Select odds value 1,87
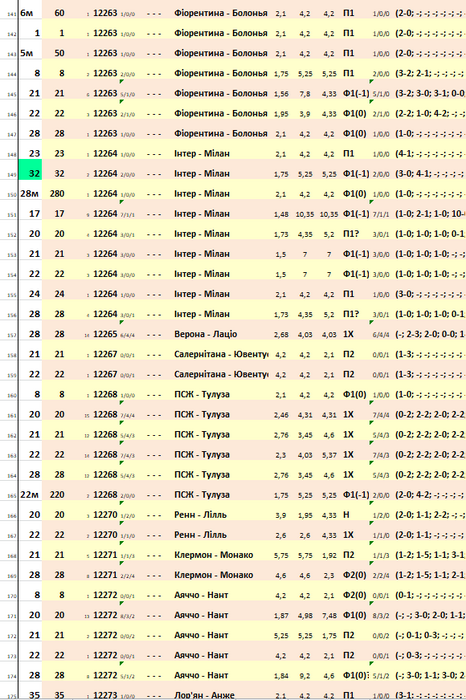This screenshot has height=700, width=466. pyautogui.click(x=281, y=616)
